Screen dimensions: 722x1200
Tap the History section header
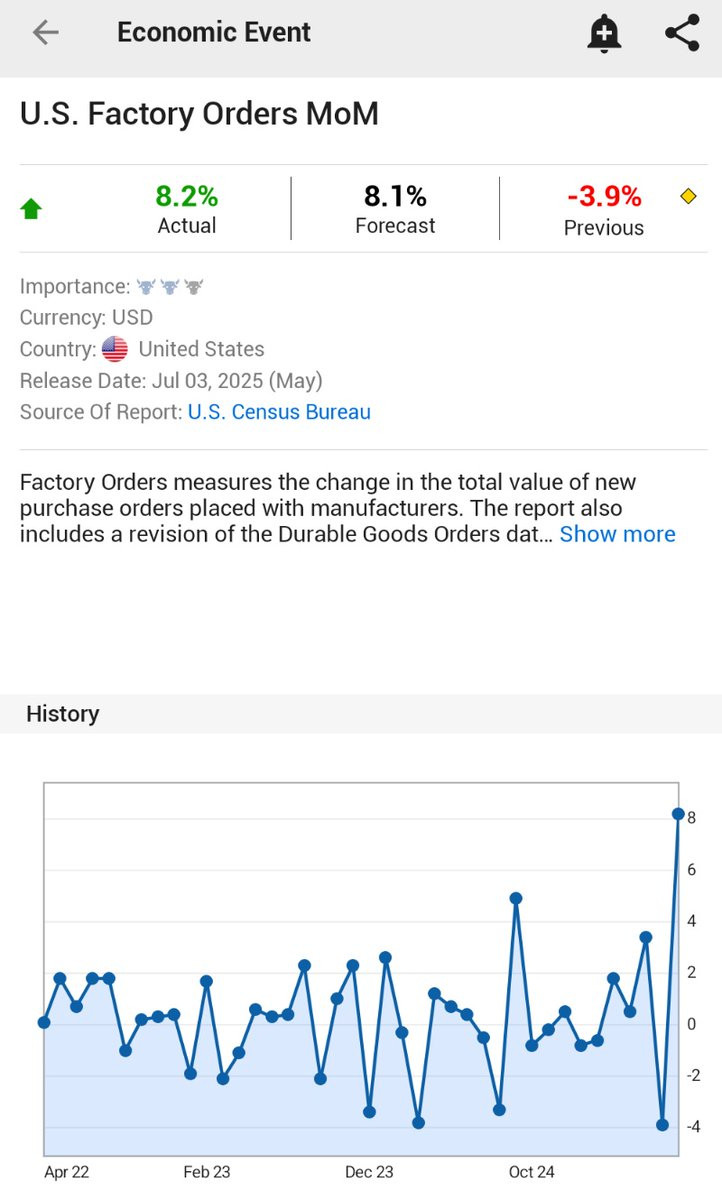coord(63,714)
